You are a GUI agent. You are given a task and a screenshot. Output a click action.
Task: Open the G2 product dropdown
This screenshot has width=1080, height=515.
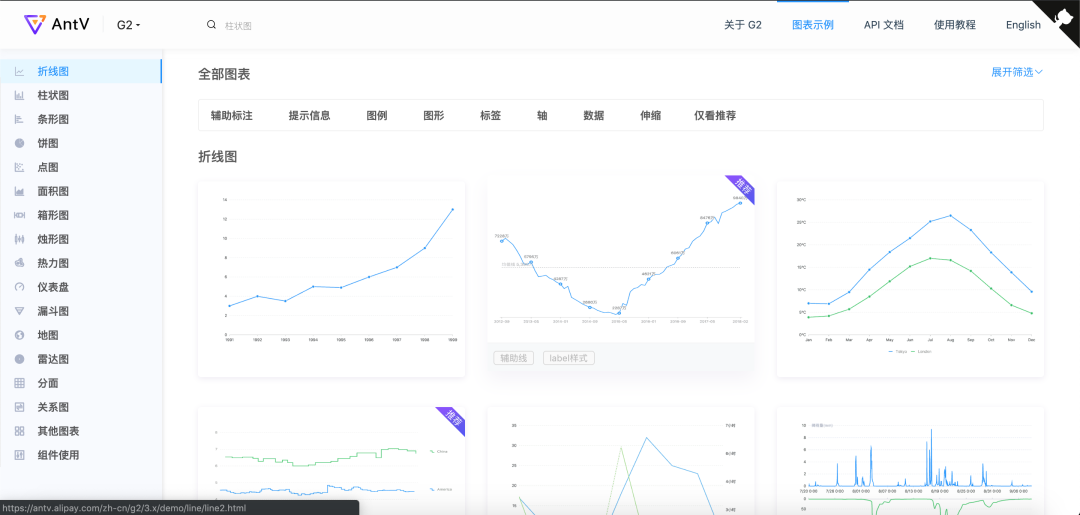coord(128,25)
